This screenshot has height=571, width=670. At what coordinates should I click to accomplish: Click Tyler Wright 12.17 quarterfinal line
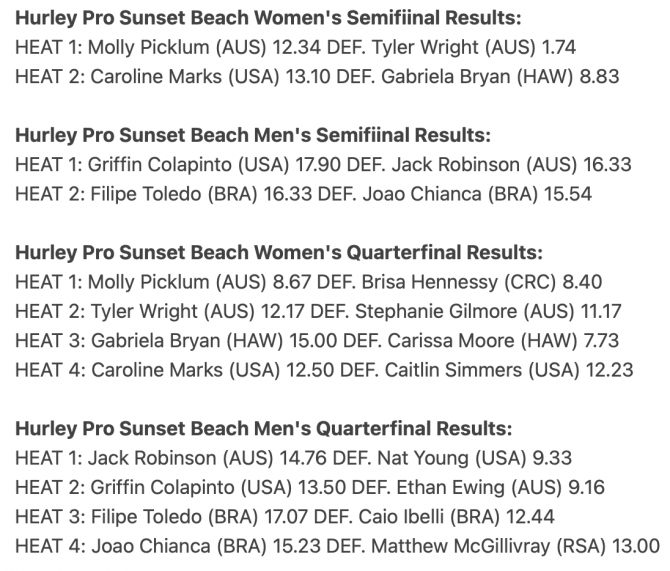[318, 311]
